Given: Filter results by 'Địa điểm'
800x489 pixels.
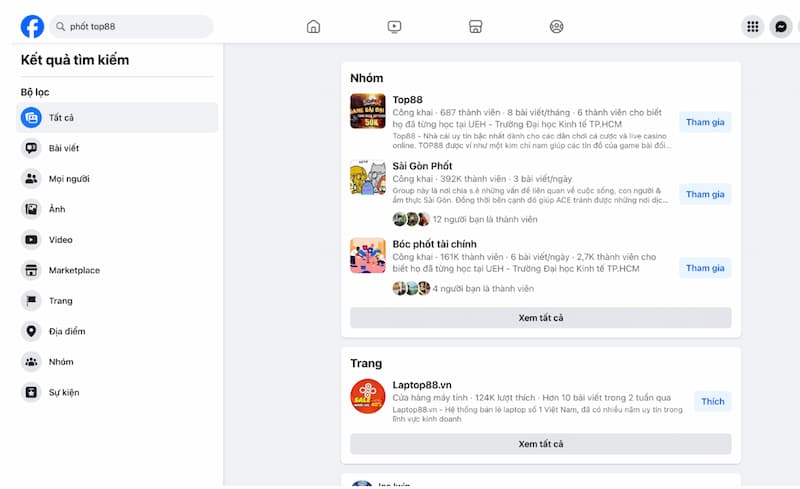Looking at the screenshot, I should coord(67,331).
